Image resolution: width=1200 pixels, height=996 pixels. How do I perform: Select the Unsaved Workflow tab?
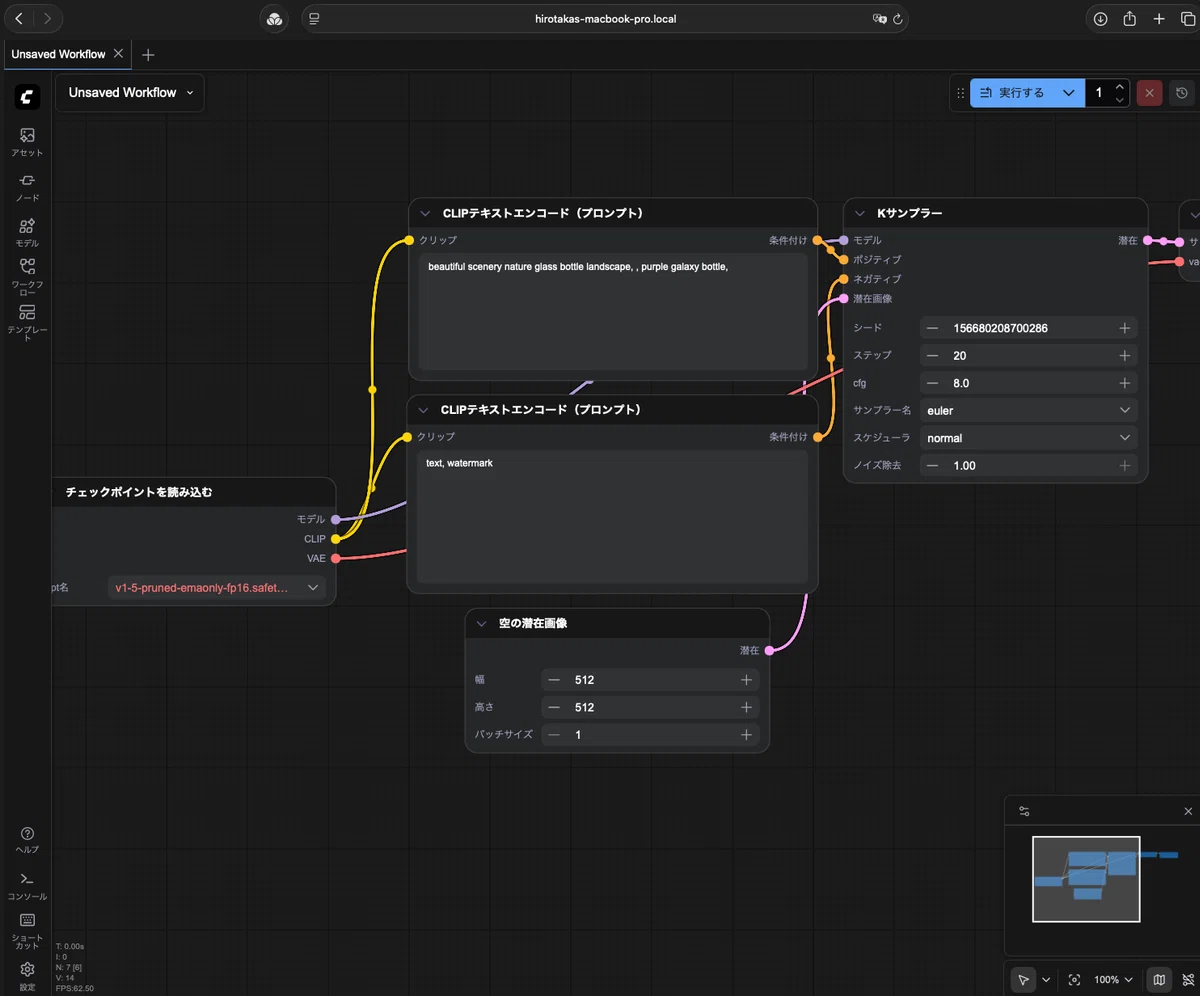(58, 54)
